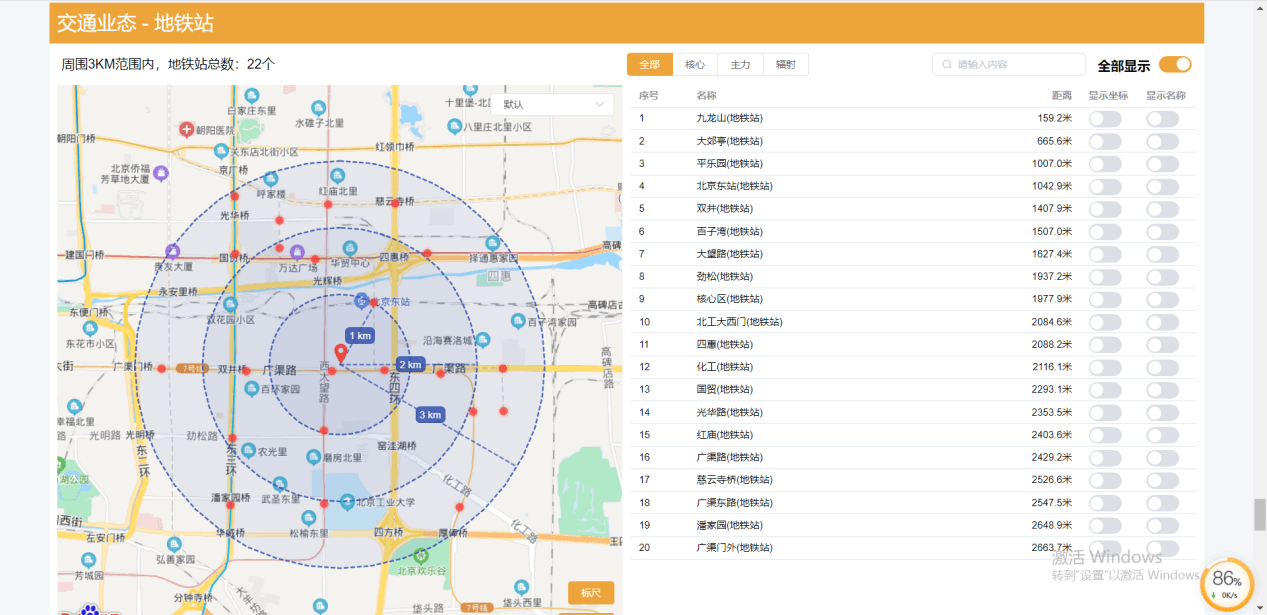1267x615 pixels.
Task: Click the 朝阳医院 hospital icon on the map
Action: pyautogui.click(x=186, y=128)
